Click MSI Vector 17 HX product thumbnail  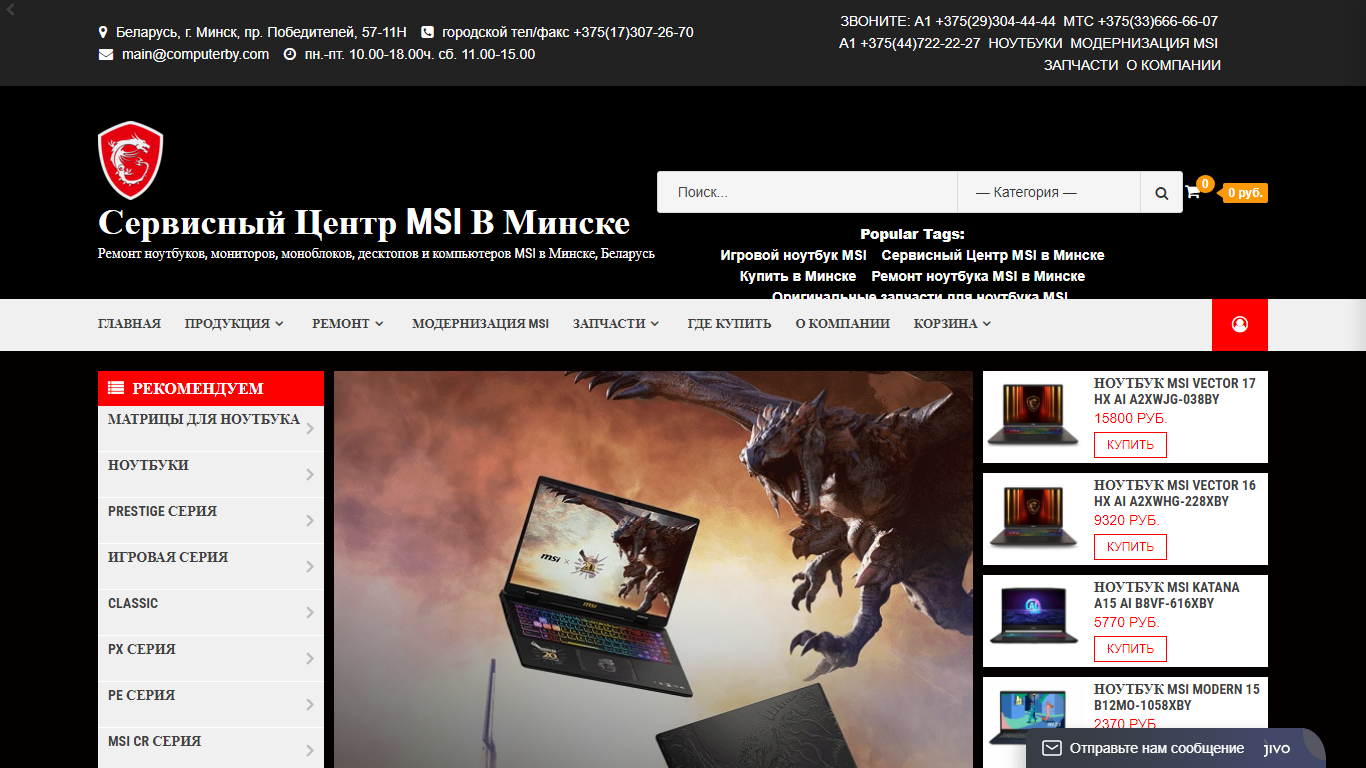1034,417
